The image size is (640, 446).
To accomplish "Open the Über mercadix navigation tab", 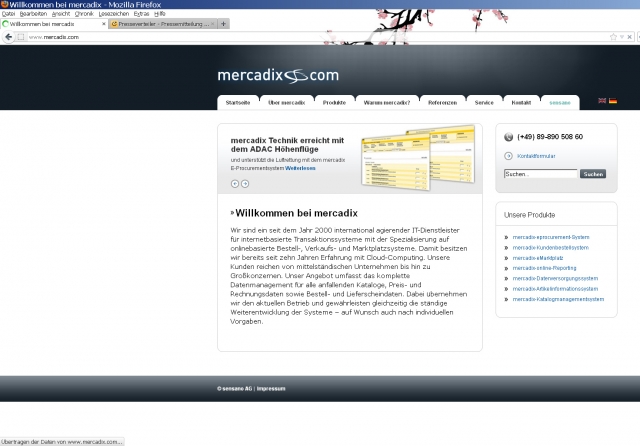I will pyautogui.click(x=287, y=102).
